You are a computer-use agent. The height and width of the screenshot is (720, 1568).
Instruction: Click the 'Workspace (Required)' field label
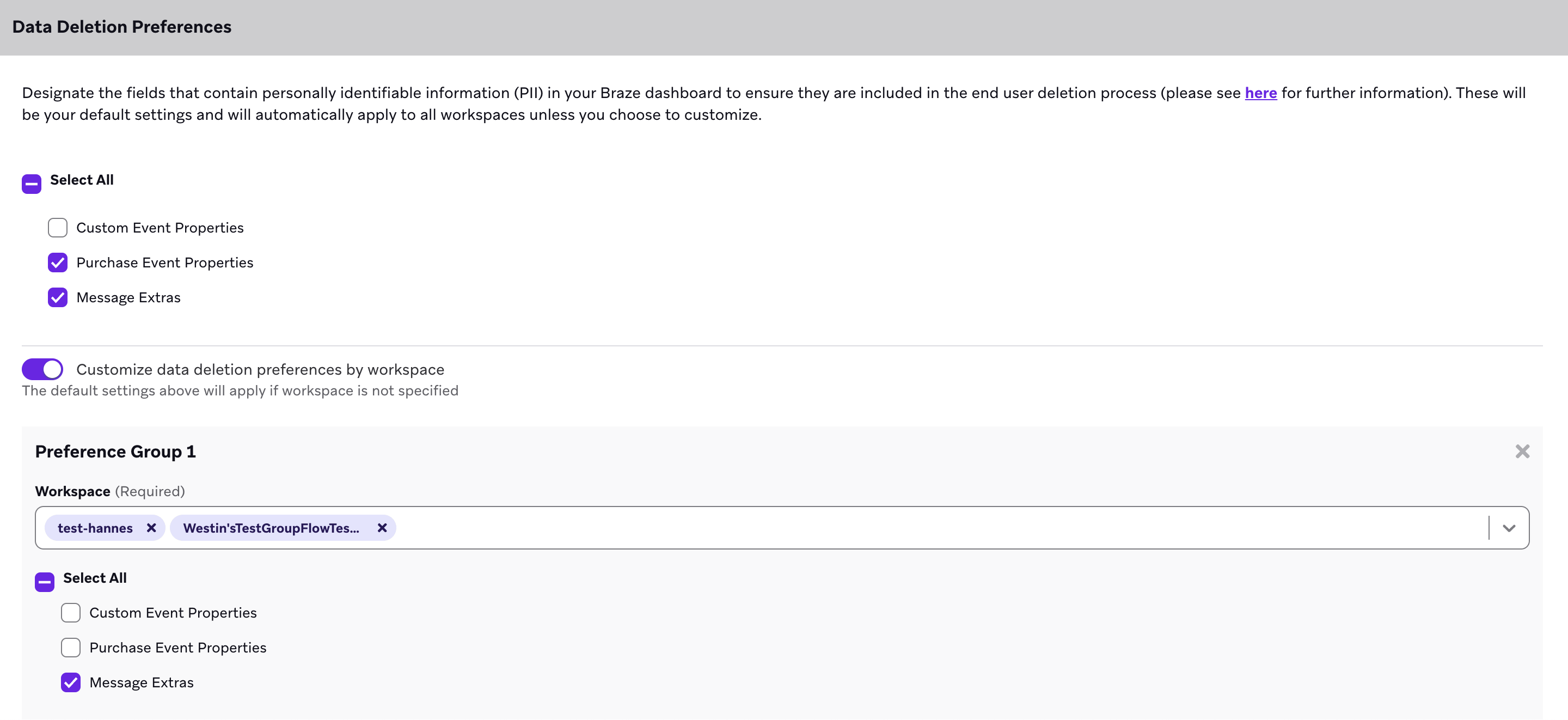110,491
